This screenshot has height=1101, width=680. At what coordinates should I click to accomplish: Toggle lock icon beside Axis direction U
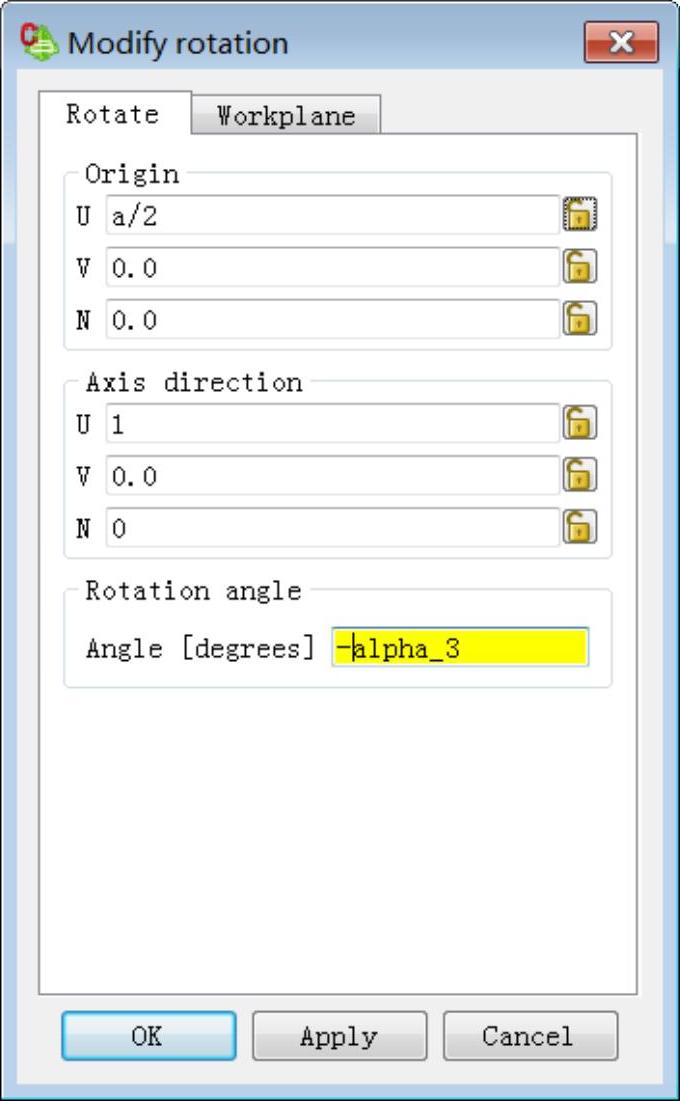point(580,423)
